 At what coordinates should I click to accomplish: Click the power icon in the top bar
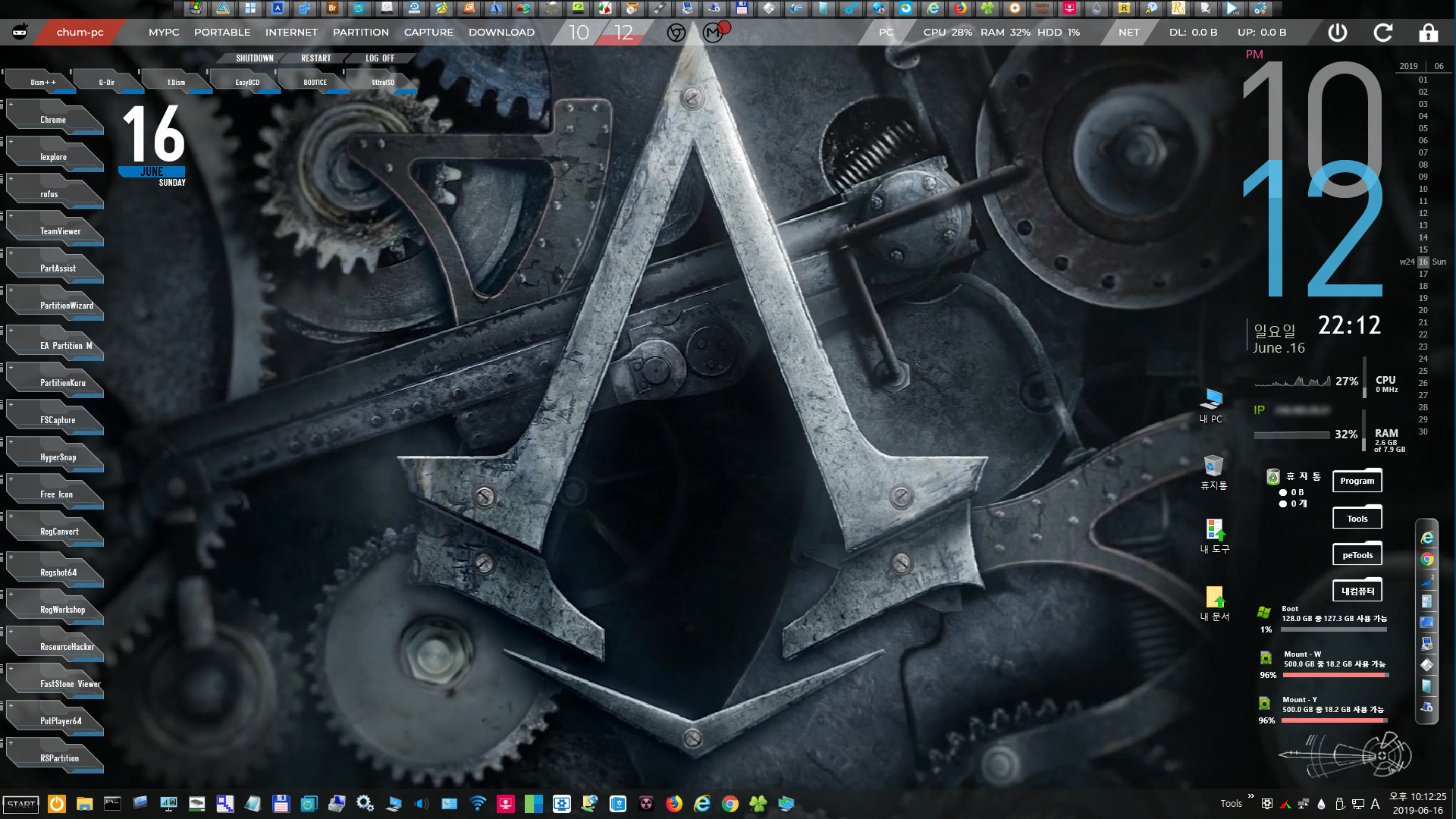[x=1338, y=33]
